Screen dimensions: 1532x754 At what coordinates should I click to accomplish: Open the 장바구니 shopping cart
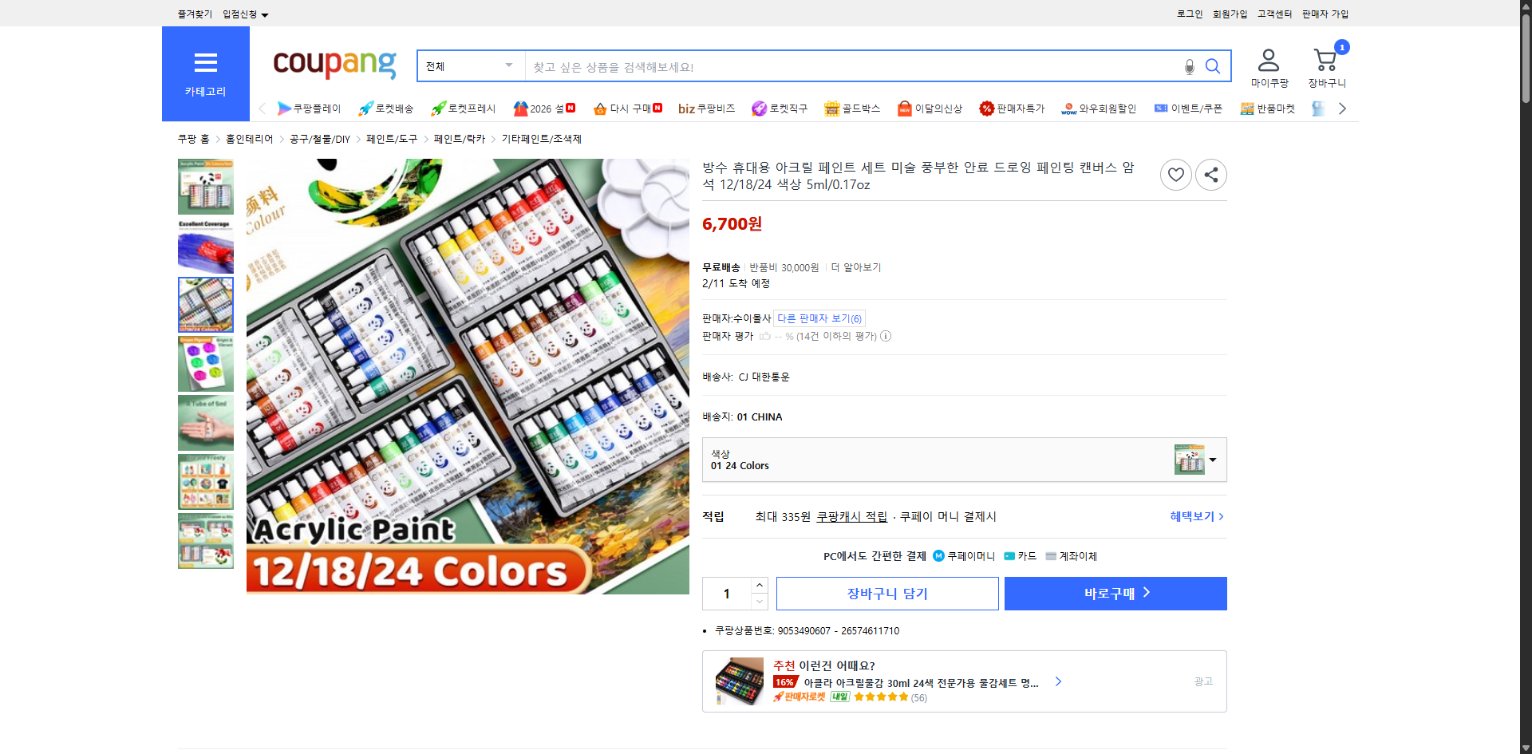coord(1325,62)
